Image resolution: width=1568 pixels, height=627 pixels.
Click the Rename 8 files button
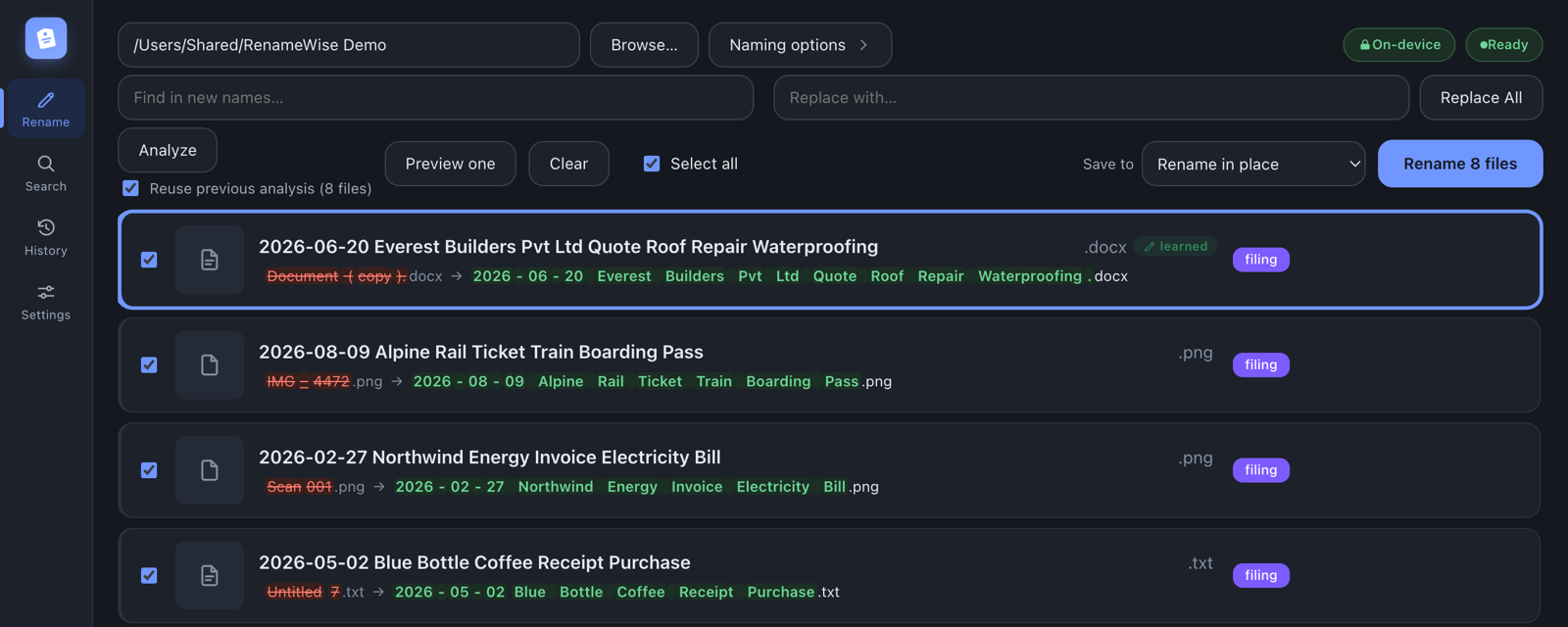(x=1460, y=164)
